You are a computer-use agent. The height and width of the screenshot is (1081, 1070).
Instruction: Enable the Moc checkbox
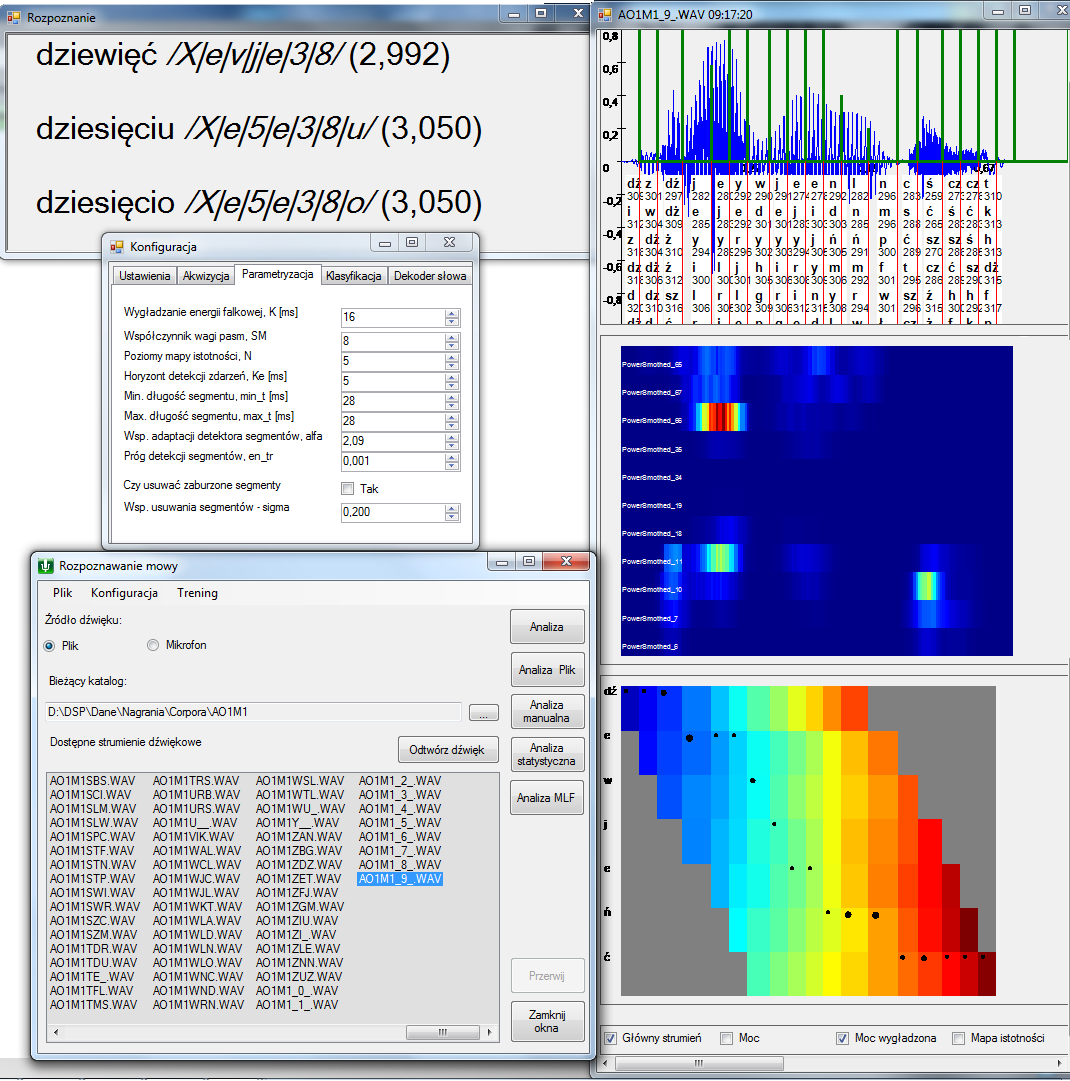[x=726, y=1038]
